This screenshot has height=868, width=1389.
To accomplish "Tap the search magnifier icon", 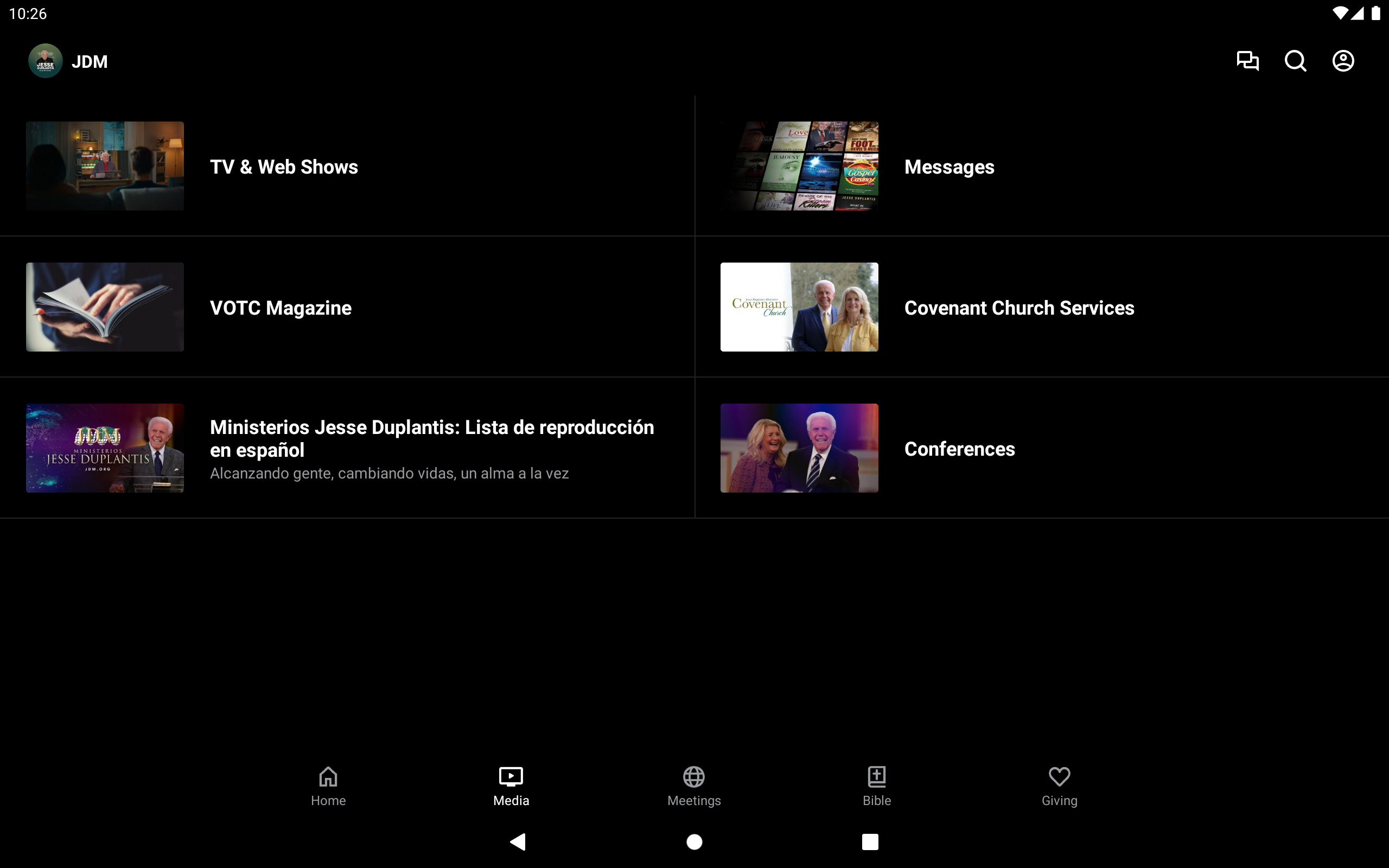I will coord(1296,61).
